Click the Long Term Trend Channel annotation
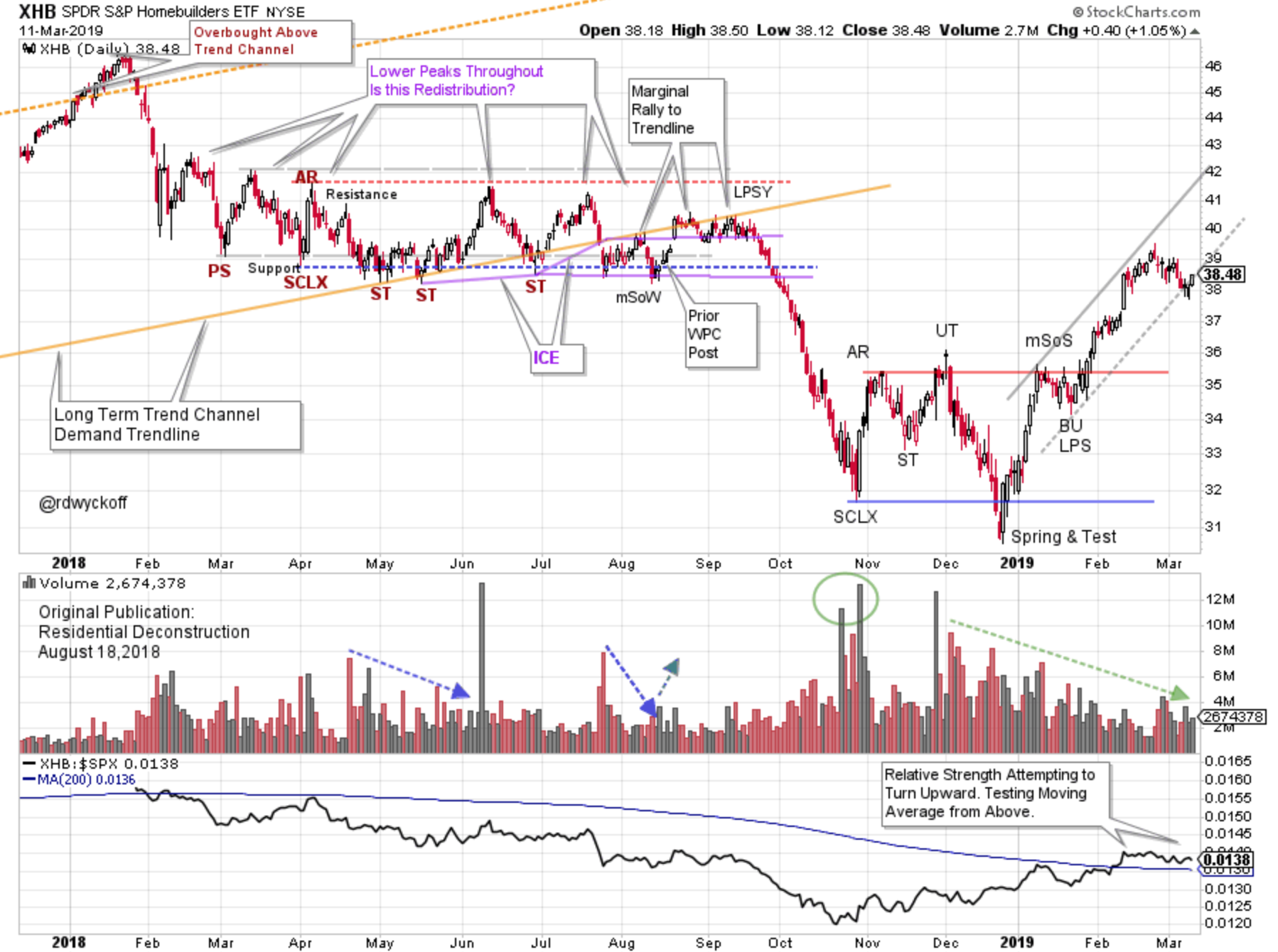Screen dimensions: 1278x952 [x=176, y=426]
